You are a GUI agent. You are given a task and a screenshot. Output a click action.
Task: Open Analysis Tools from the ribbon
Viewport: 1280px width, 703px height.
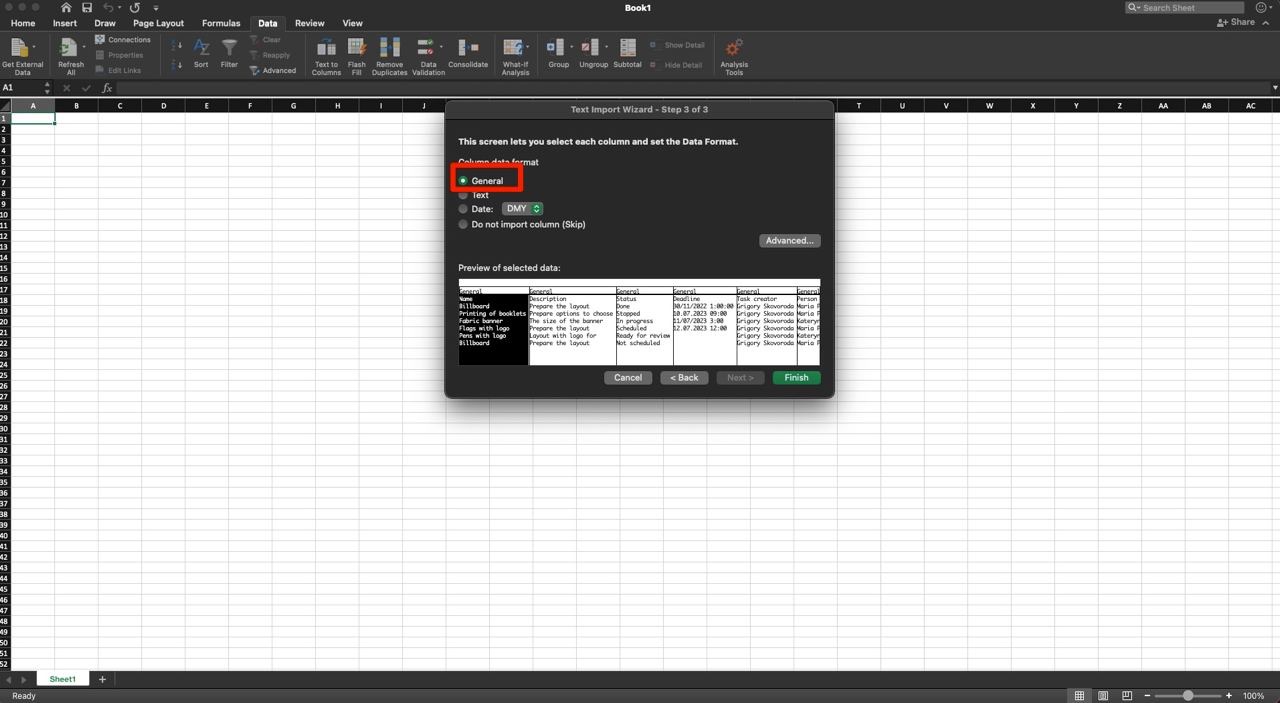pyautogui.click(x=734, y=48)
